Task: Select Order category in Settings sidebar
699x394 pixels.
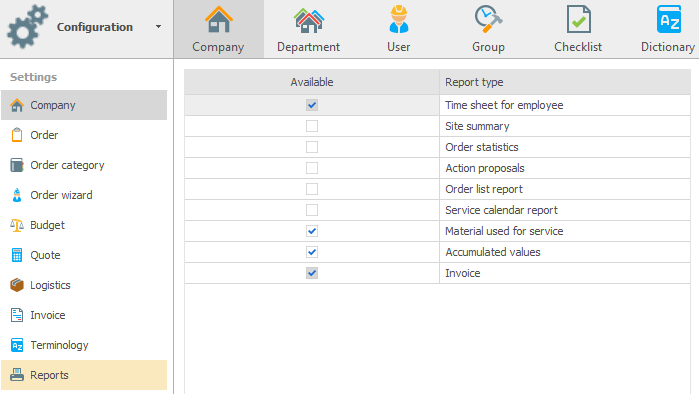Action: coord(84,165)
